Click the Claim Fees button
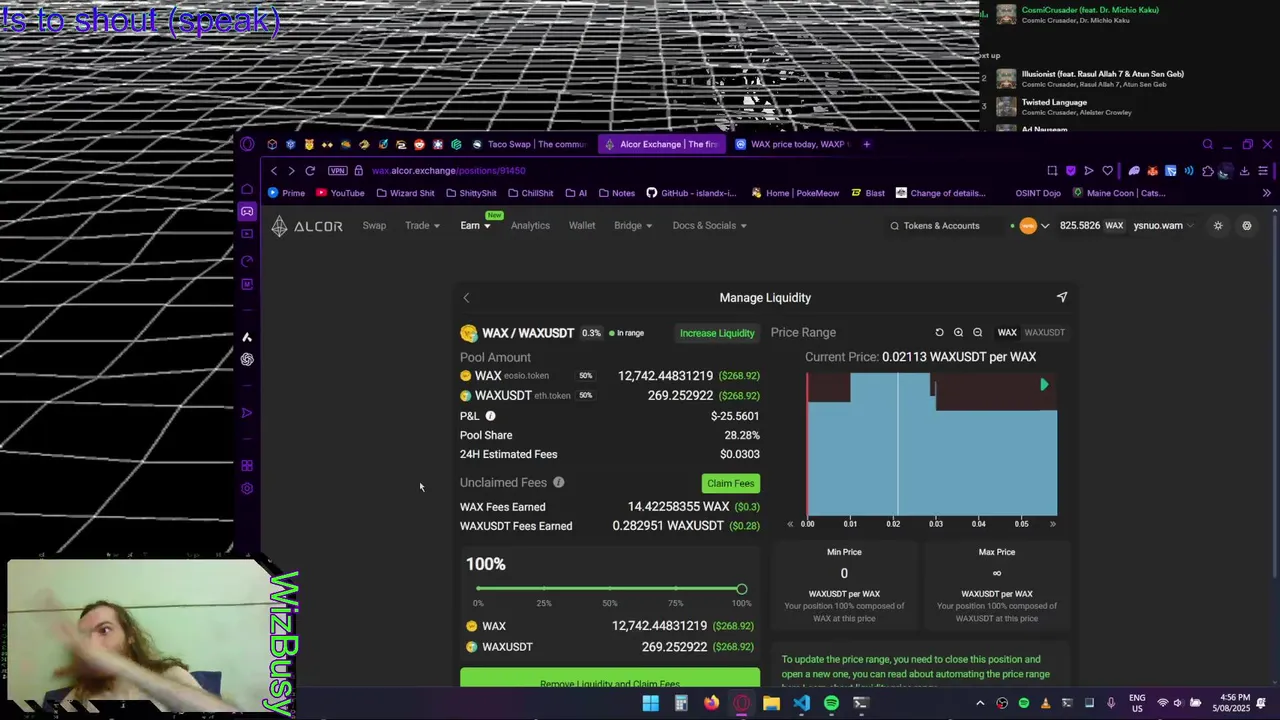The image size is (1280, 720). tap(731, 483)
